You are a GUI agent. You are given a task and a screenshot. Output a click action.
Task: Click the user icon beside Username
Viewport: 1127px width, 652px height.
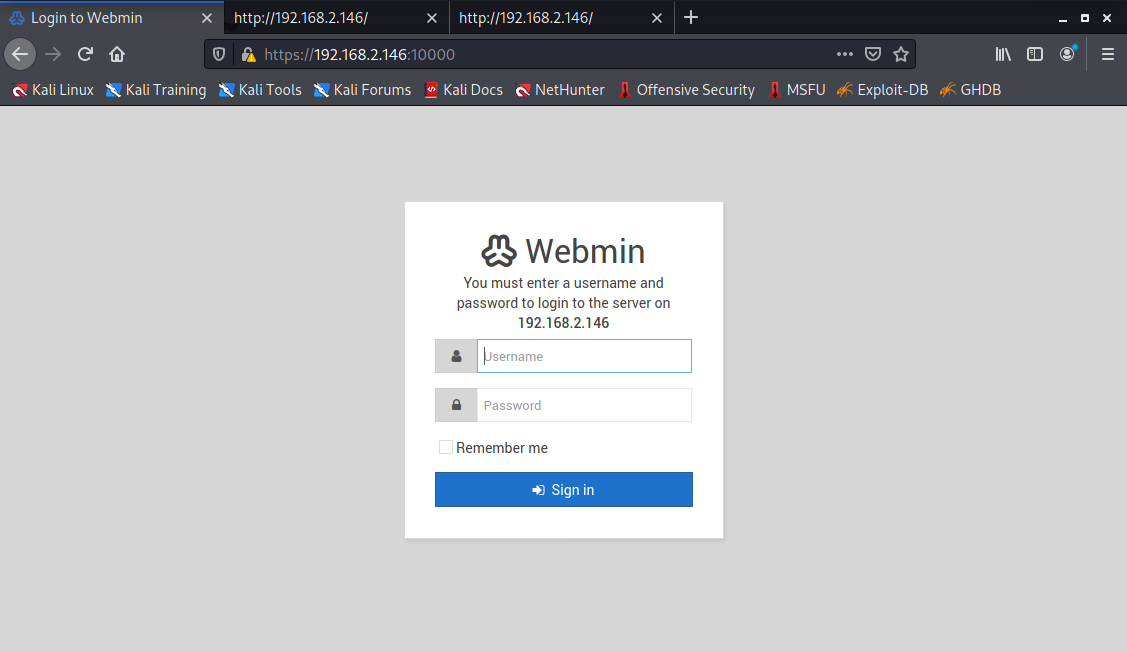point(456,356)
